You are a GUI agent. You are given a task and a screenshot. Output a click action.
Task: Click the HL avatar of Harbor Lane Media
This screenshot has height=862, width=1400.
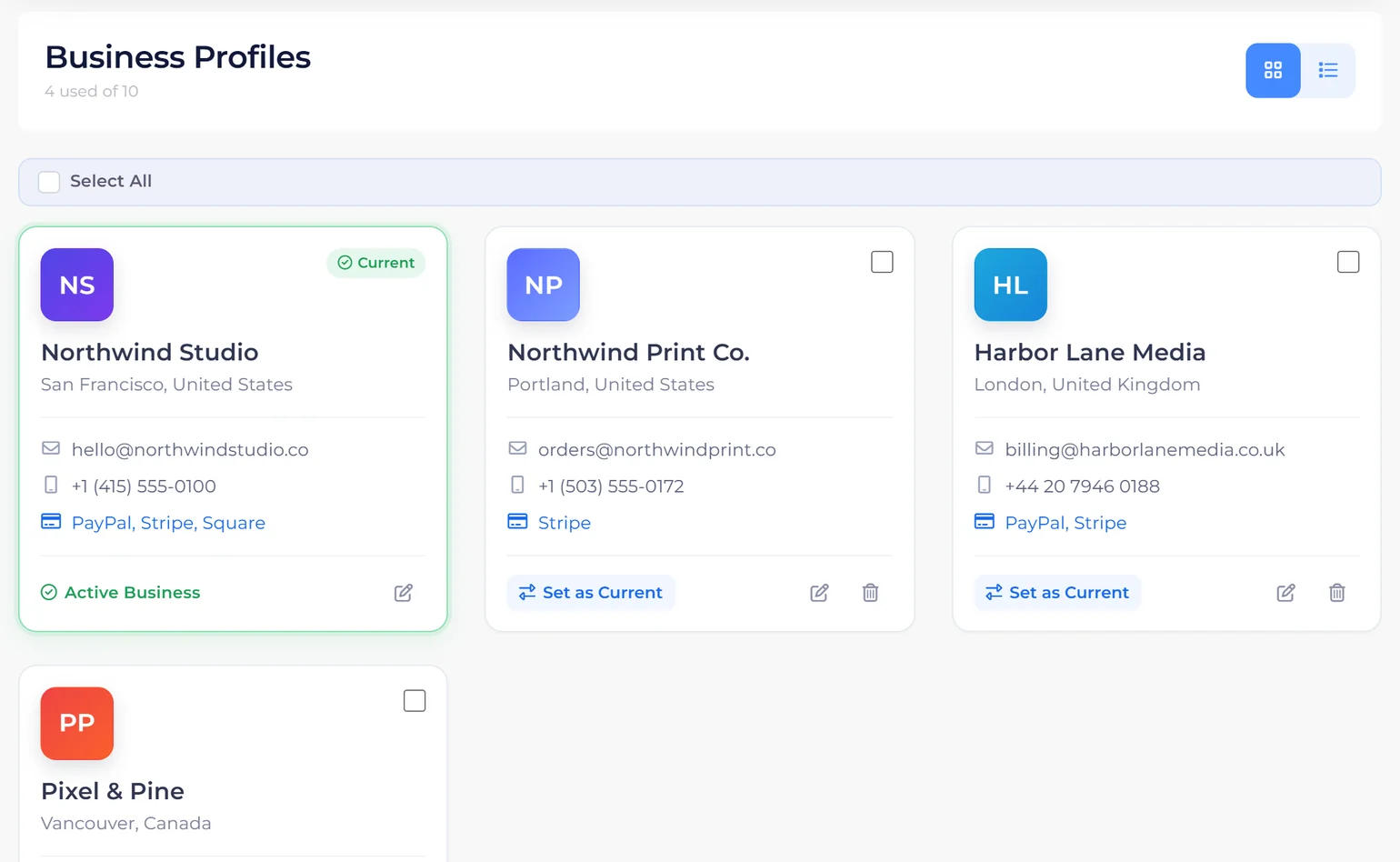tap(1011, 285)
